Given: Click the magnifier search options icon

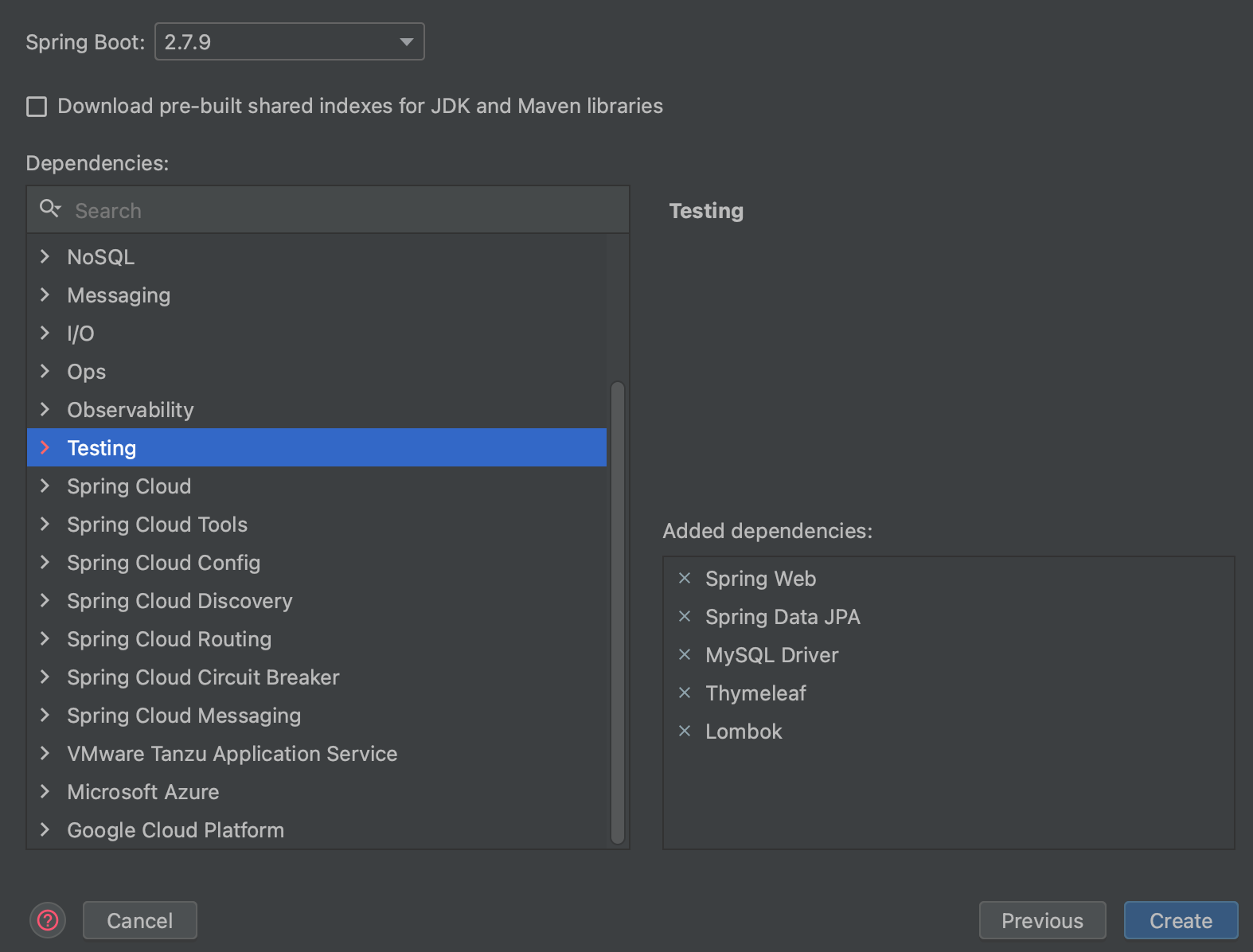Looking at the screenshot, I should (50, 209).
